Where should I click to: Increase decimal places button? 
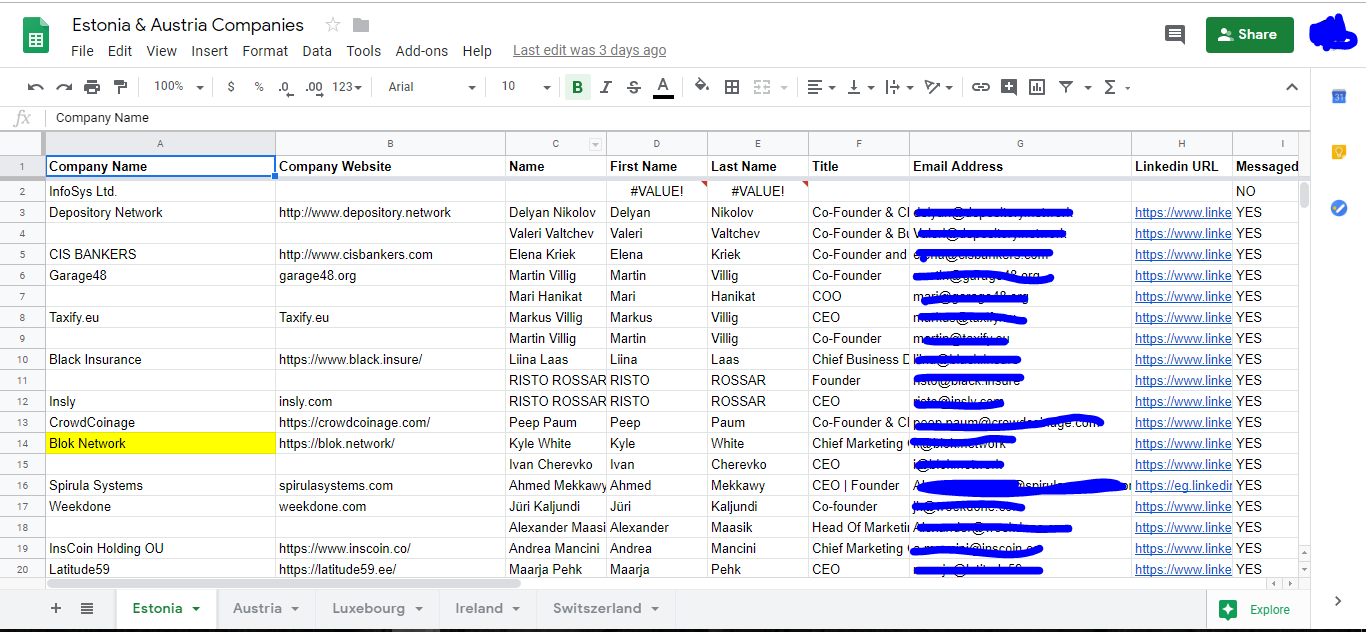click(314, 87)
